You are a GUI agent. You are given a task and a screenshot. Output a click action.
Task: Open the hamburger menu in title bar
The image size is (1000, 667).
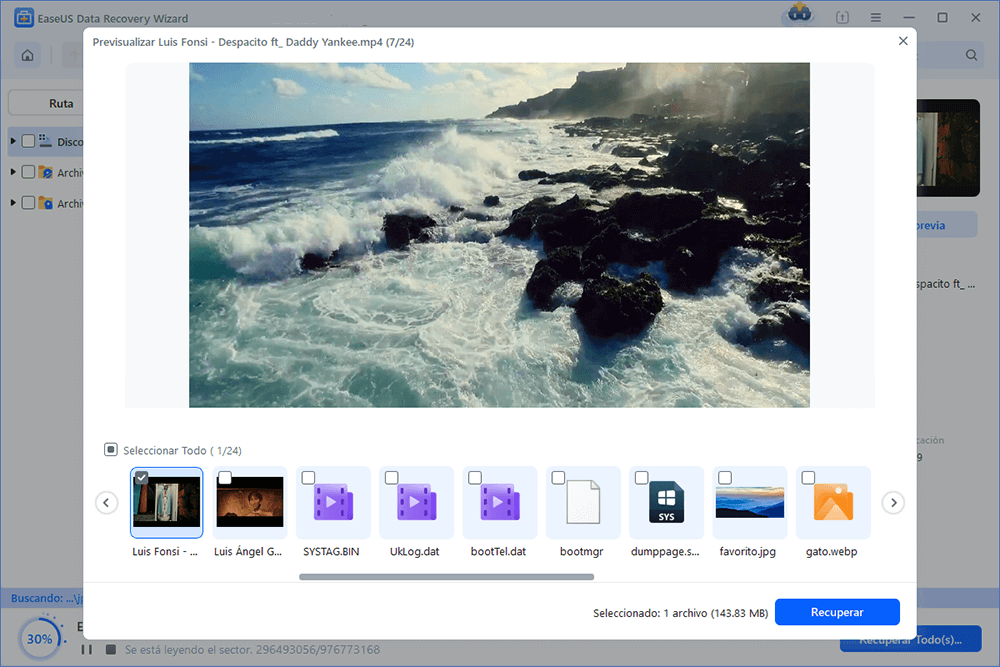pyautogui.click(x=876, y=18)
